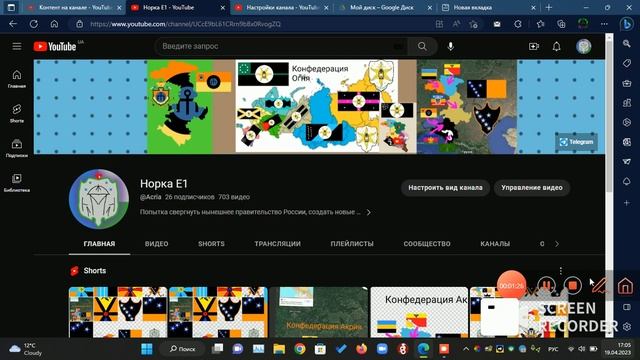Open Библиотека in the left sidebar
Viewport: 640px width, 360px height.
17,182
